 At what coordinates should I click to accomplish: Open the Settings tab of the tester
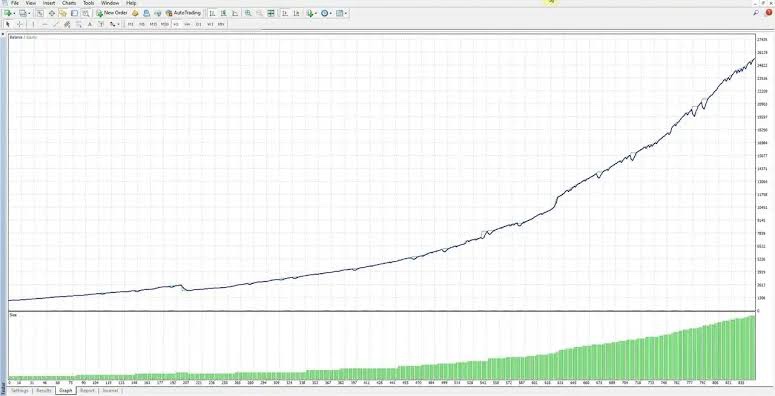pyautogui.click(x=20, y=391)
